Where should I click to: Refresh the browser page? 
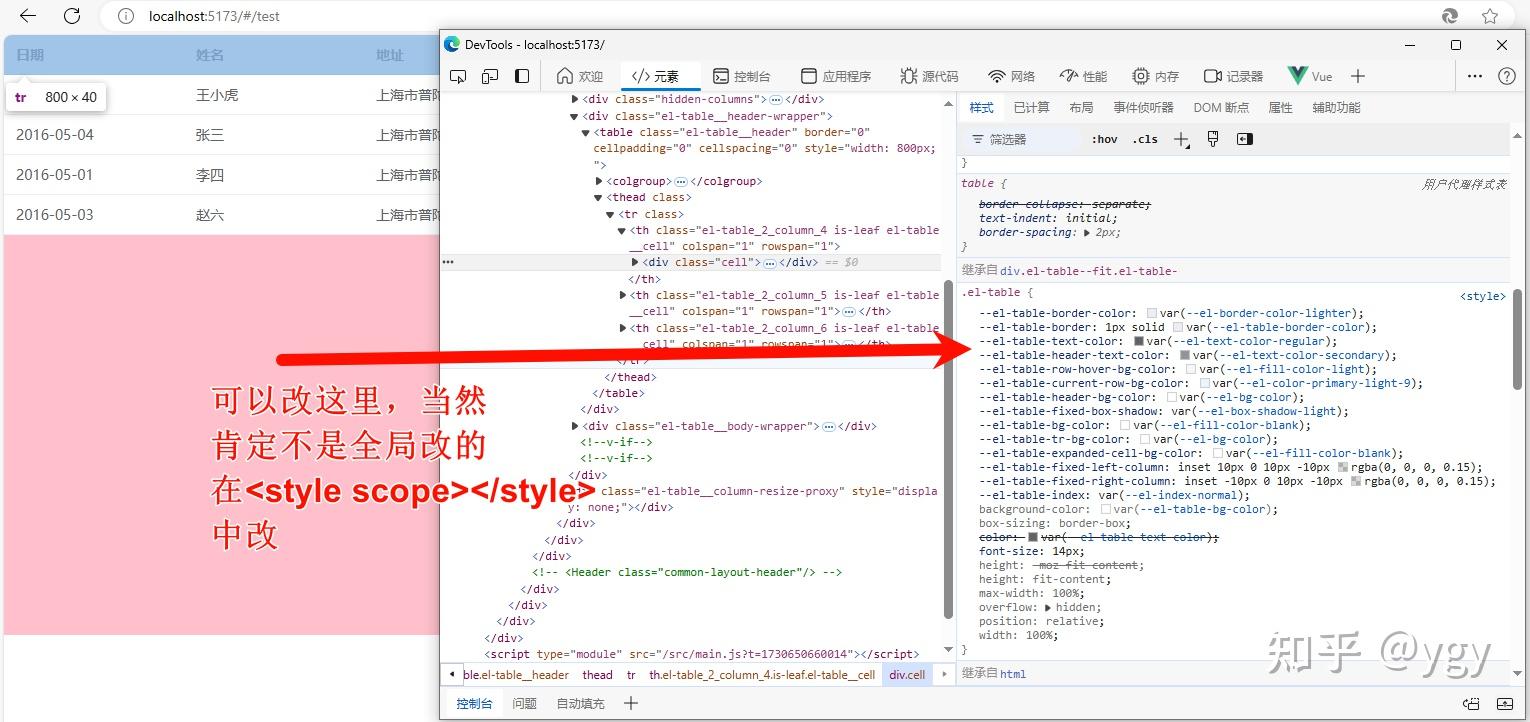click(72, 16)
